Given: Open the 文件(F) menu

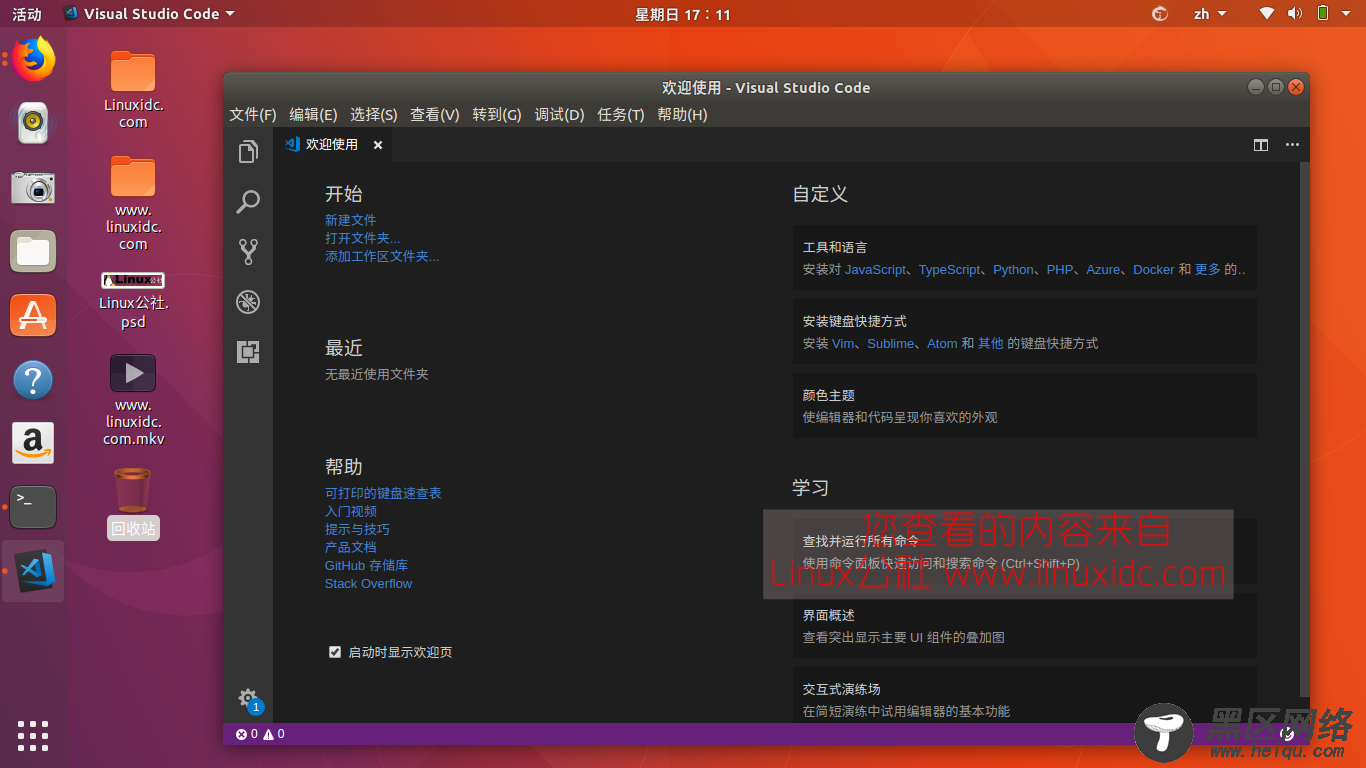Looking at the screenshot, I should [x=252, y=115].
